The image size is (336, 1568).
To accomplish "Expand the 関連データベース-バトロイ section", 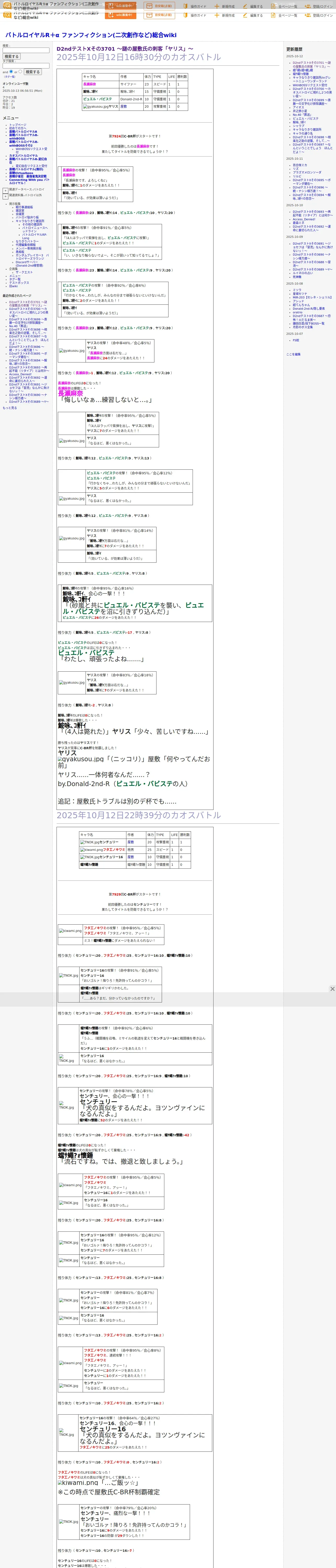I will tap(5, 190).
